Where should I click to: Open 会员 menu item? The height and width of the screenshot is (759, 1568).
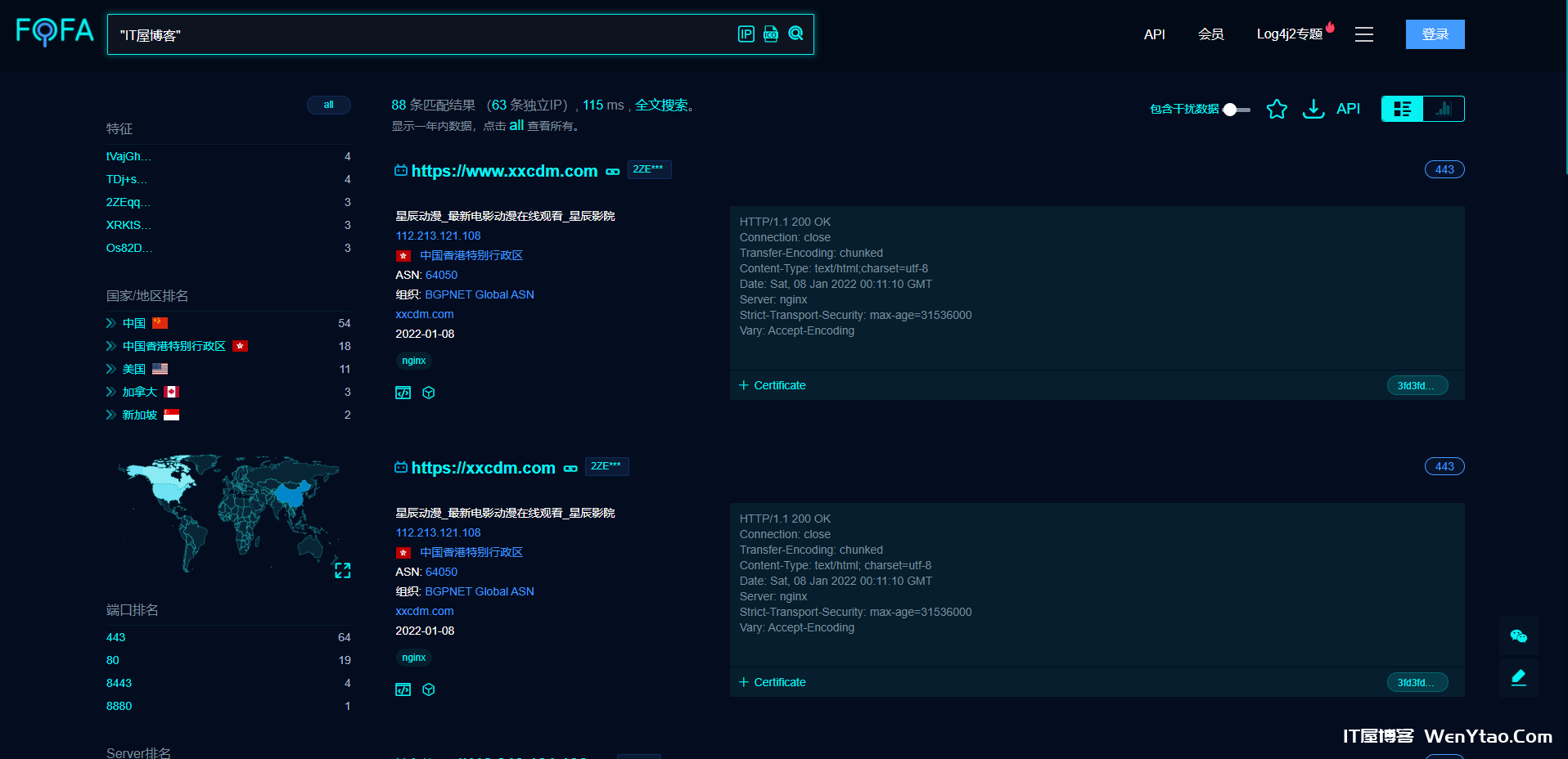tap(1211, 34)
